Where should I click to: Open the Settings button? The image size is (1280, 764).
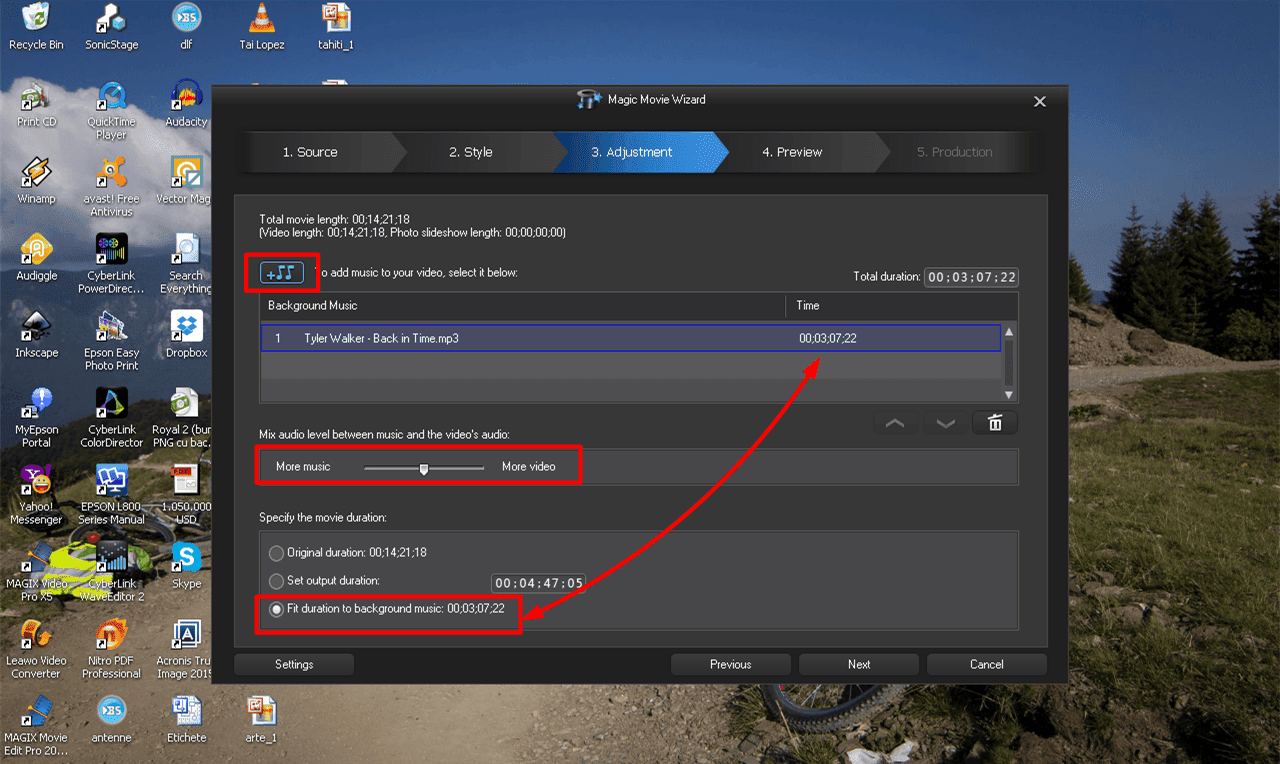pos(294,664)
